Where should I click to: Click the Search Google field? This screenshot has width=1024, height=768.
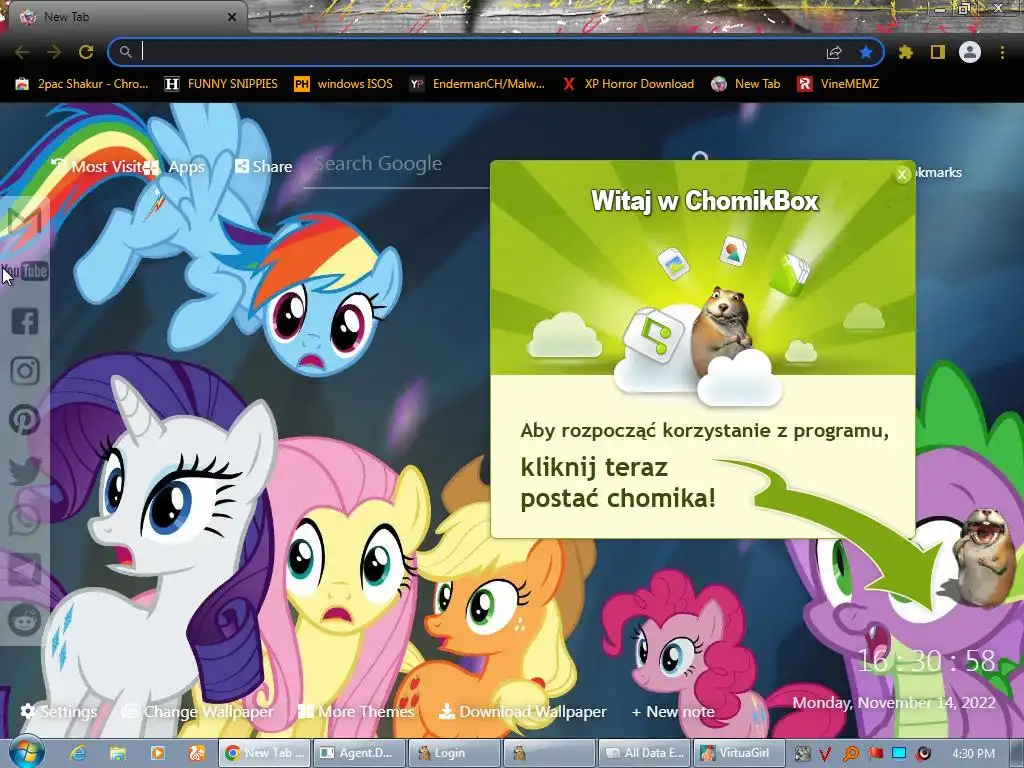(398, 164)
